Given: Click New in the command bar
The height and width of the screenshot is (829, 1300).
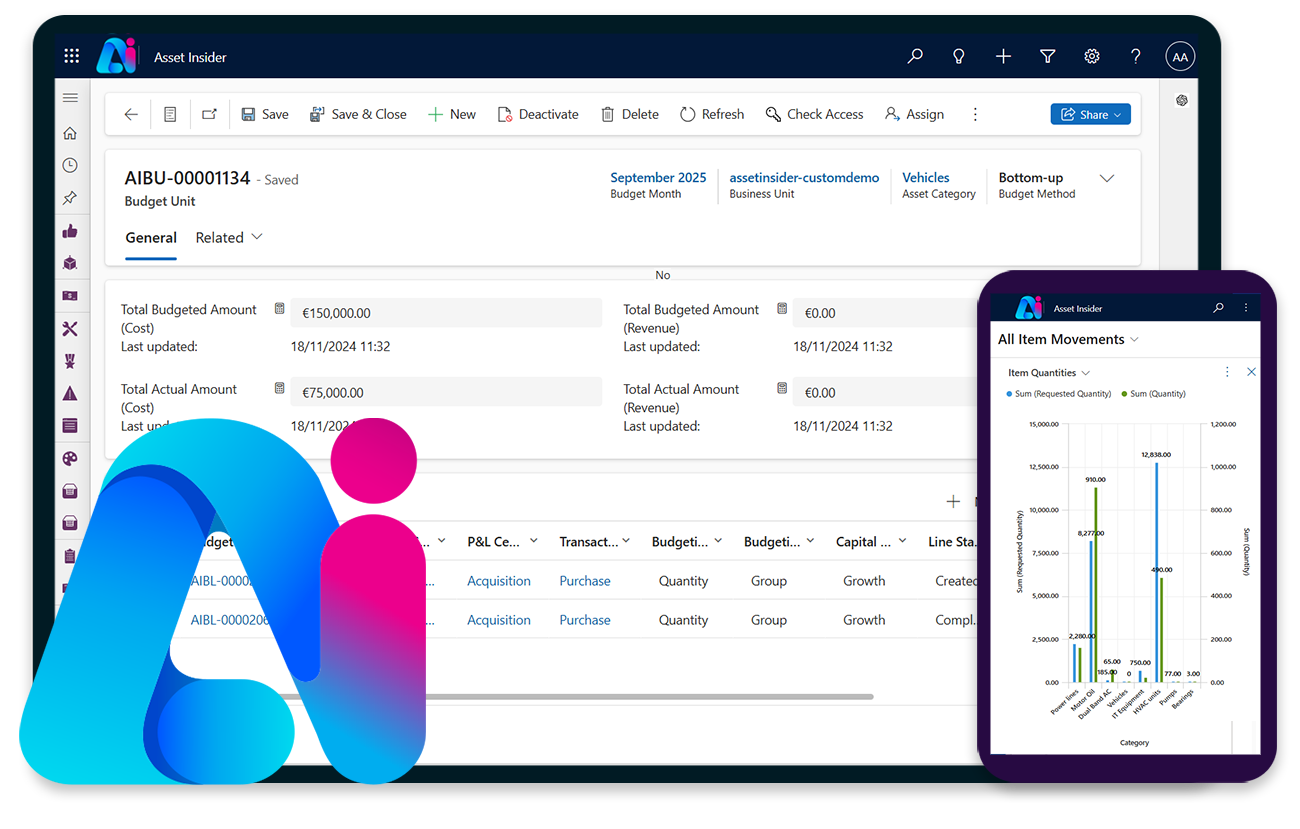Looking at the screenshot, I should 452,114.
